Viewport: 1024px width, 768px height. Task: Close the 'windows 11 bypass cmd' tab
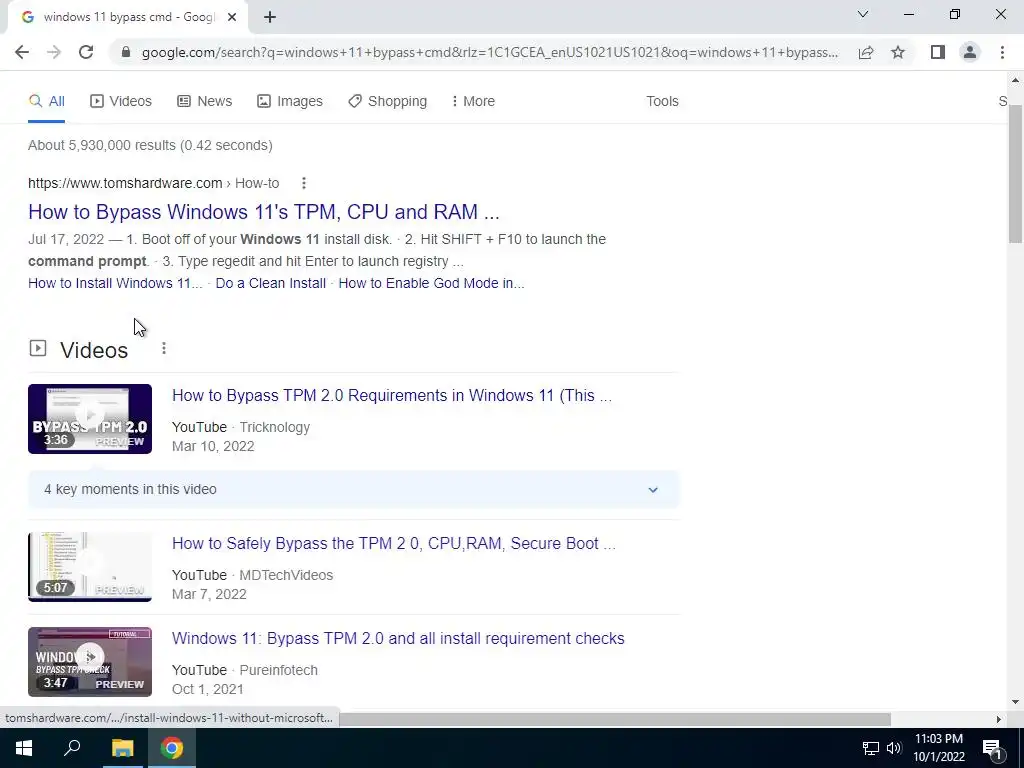(x=232, y=17)
